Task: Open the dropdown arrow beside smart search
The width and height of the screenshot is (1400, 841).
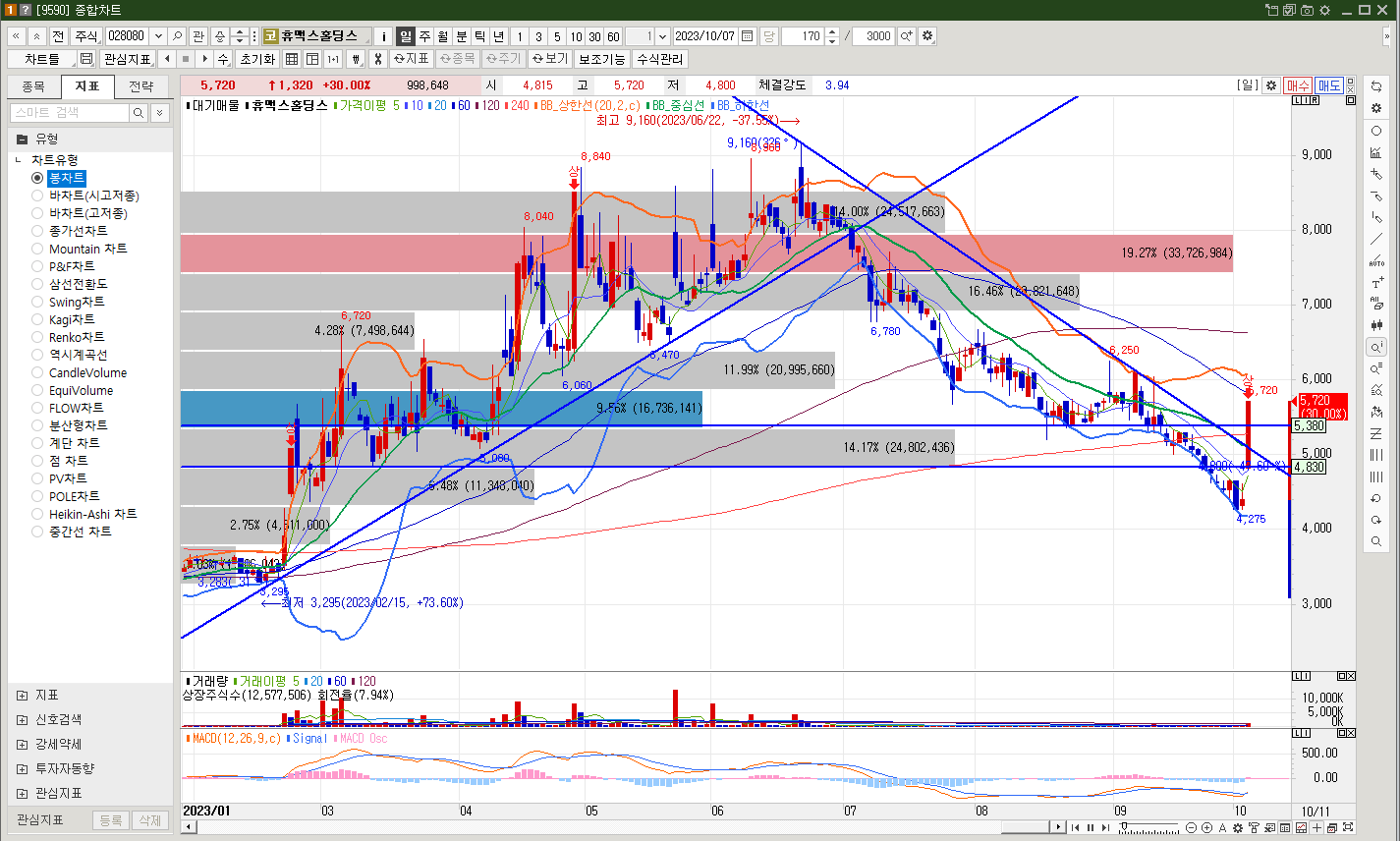Action: (x=160, y=113)
